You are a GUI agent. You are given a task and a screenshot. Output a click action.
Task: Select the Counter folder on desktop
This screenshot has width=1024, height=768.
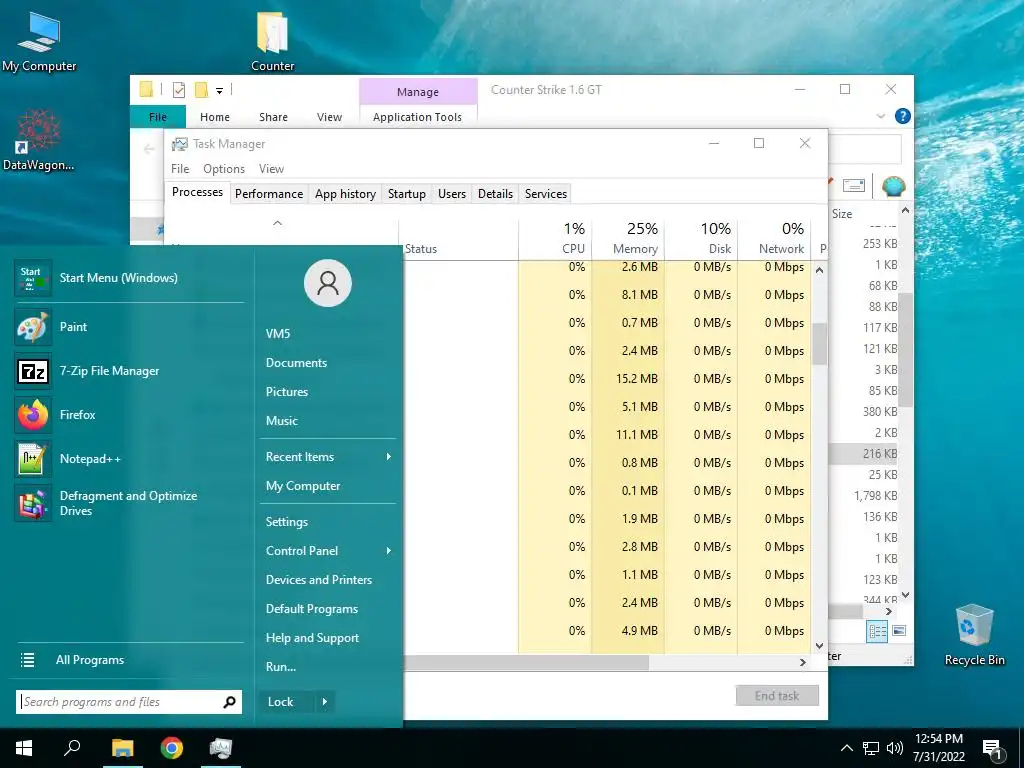pos(272,41)
